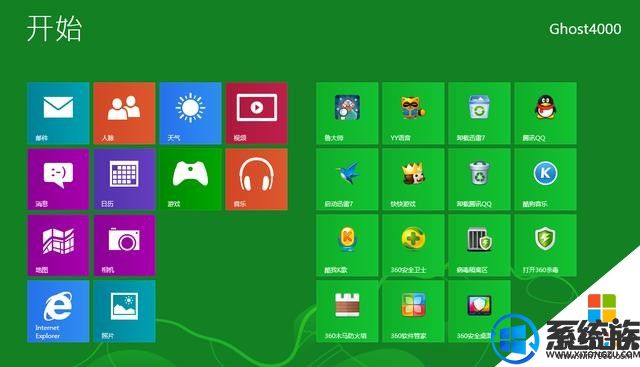Image resolution: width=640 pixels, height=367 pixels.
Task: Launch the 鲁大师 tile
Action: point(347,113)
